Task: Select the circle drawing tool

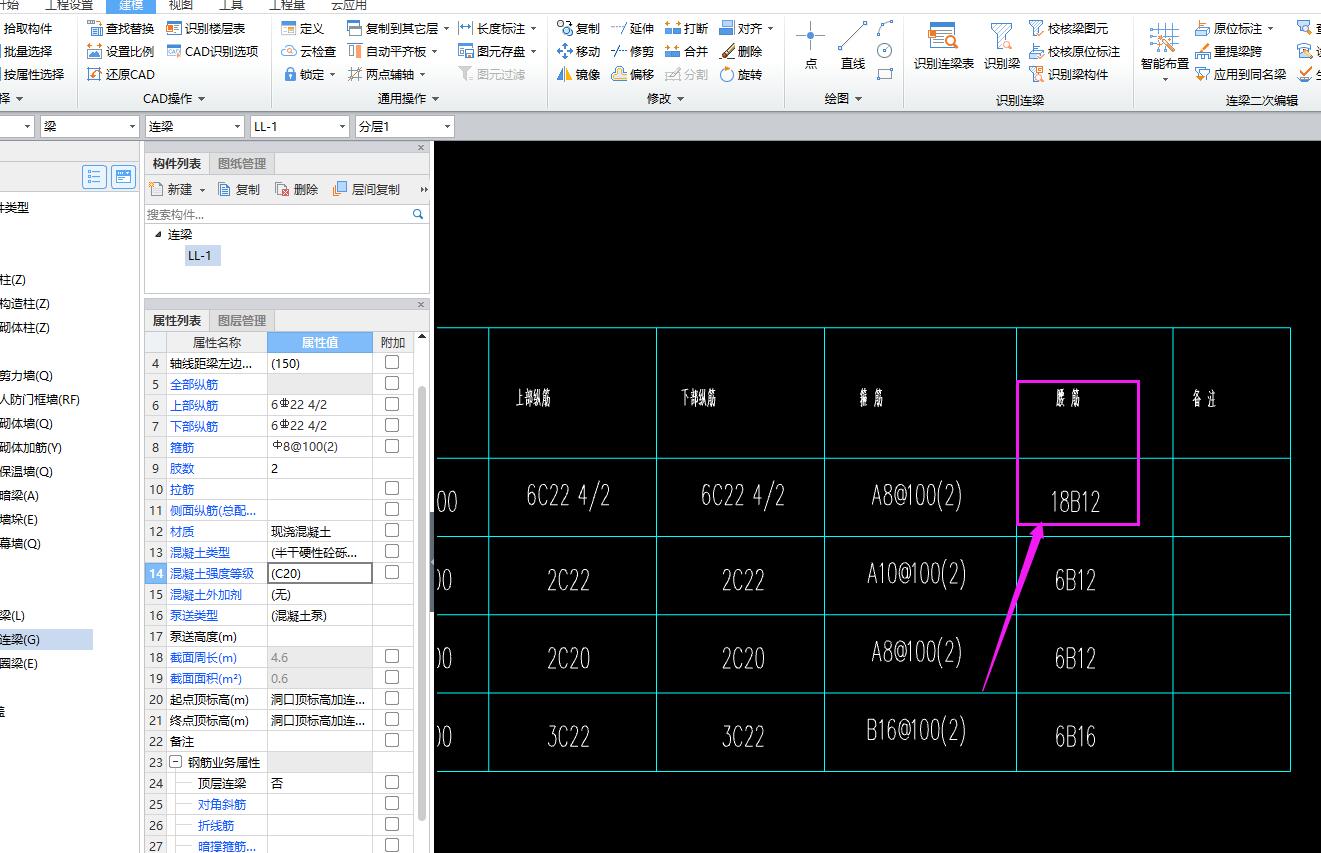Action: tap(884, 51)
